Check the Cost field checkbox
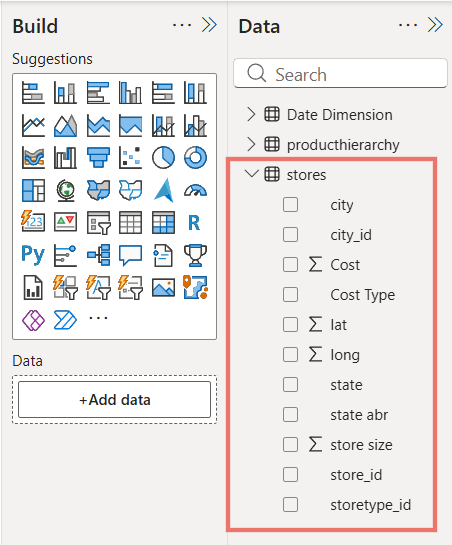This screenshot has height=545, width=452. (x=290, y=265)
